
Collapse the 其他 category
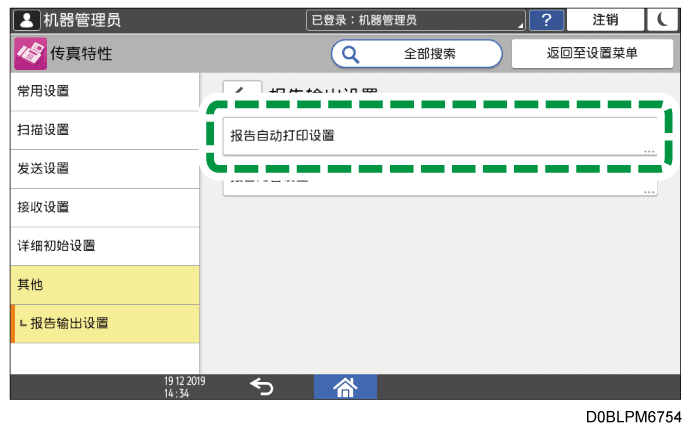[x=105, y=285]
